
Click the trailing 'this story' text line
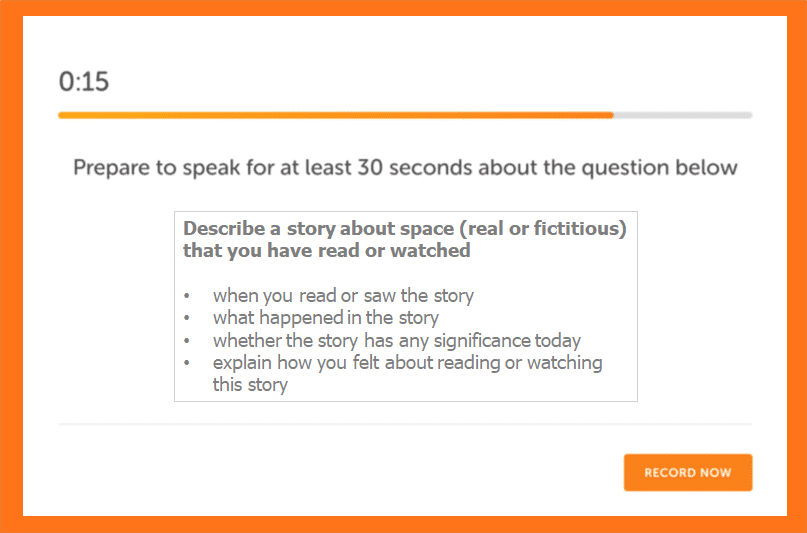250,384
